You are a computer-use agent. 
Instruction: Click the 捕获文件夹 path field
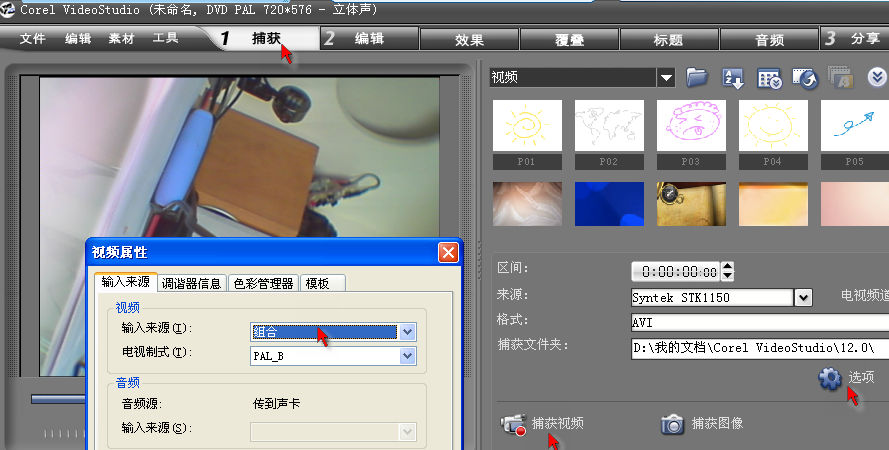760,347
